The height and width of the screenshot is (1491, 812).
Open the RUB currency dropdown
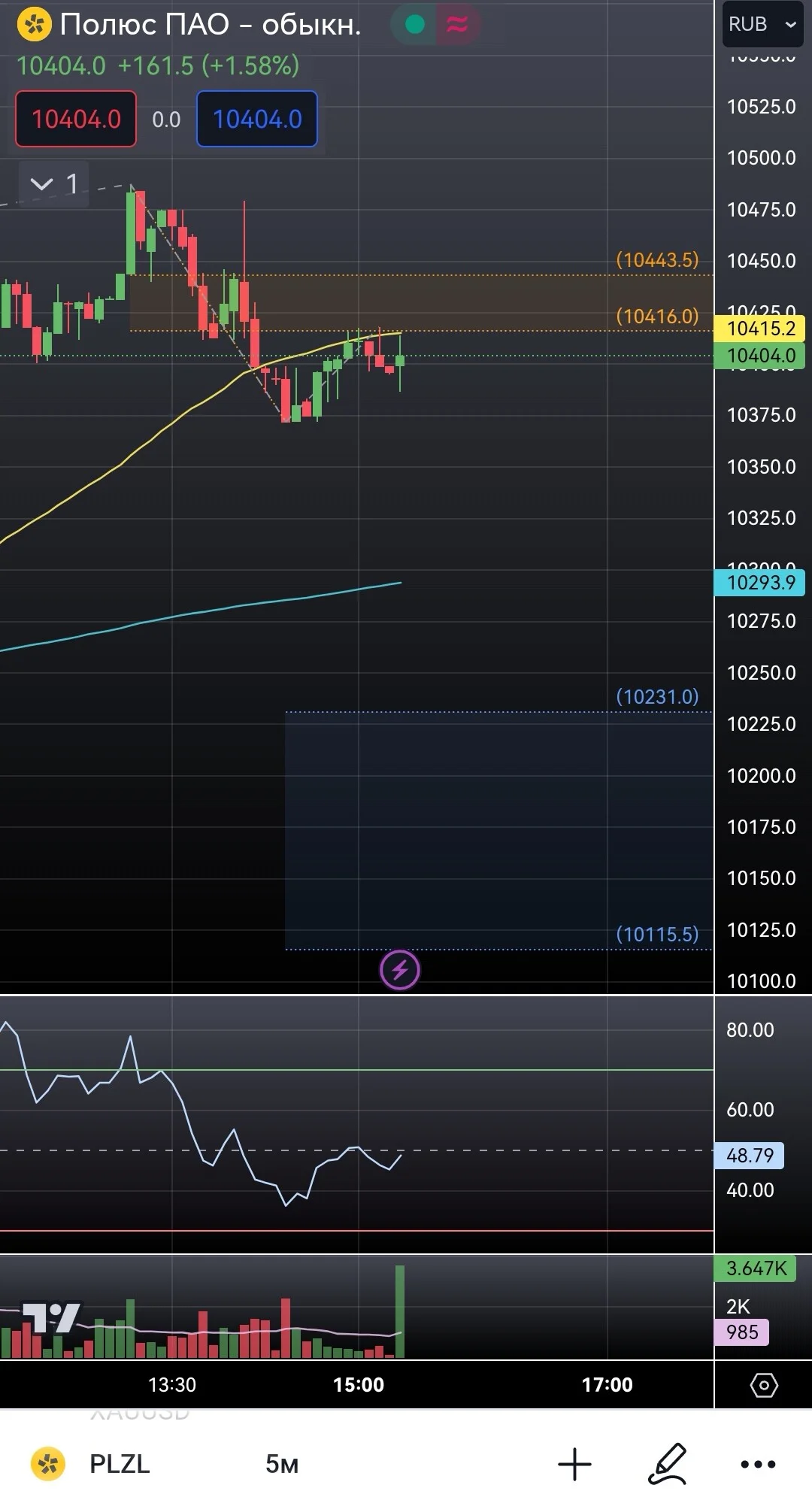point(762,25)
